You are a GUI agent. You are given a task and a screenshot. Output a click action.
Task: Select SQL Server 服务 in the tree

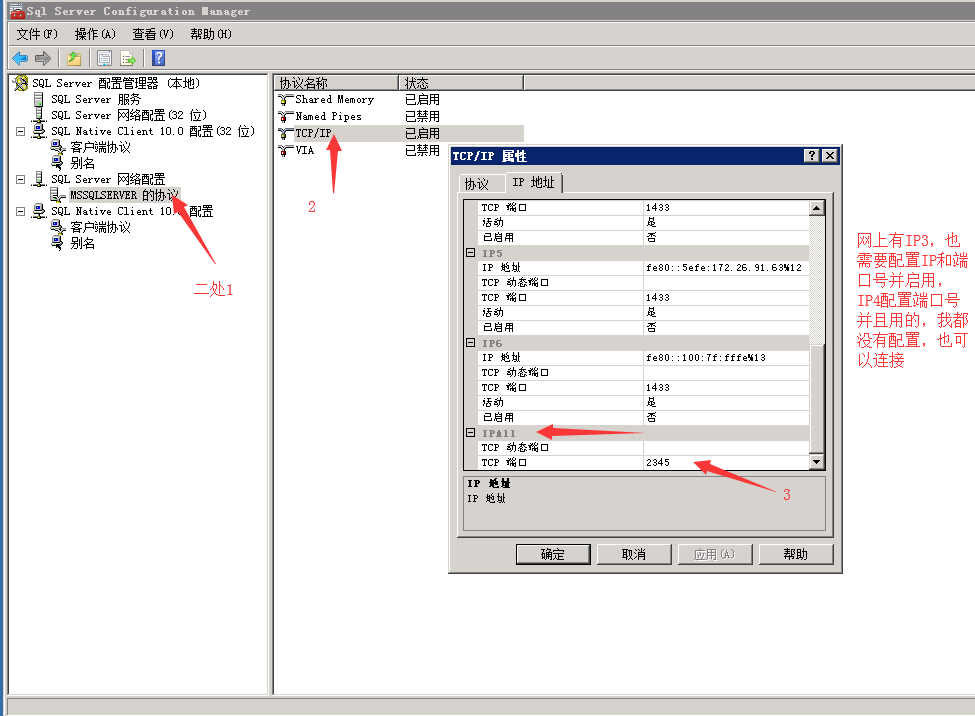point(96,100)
